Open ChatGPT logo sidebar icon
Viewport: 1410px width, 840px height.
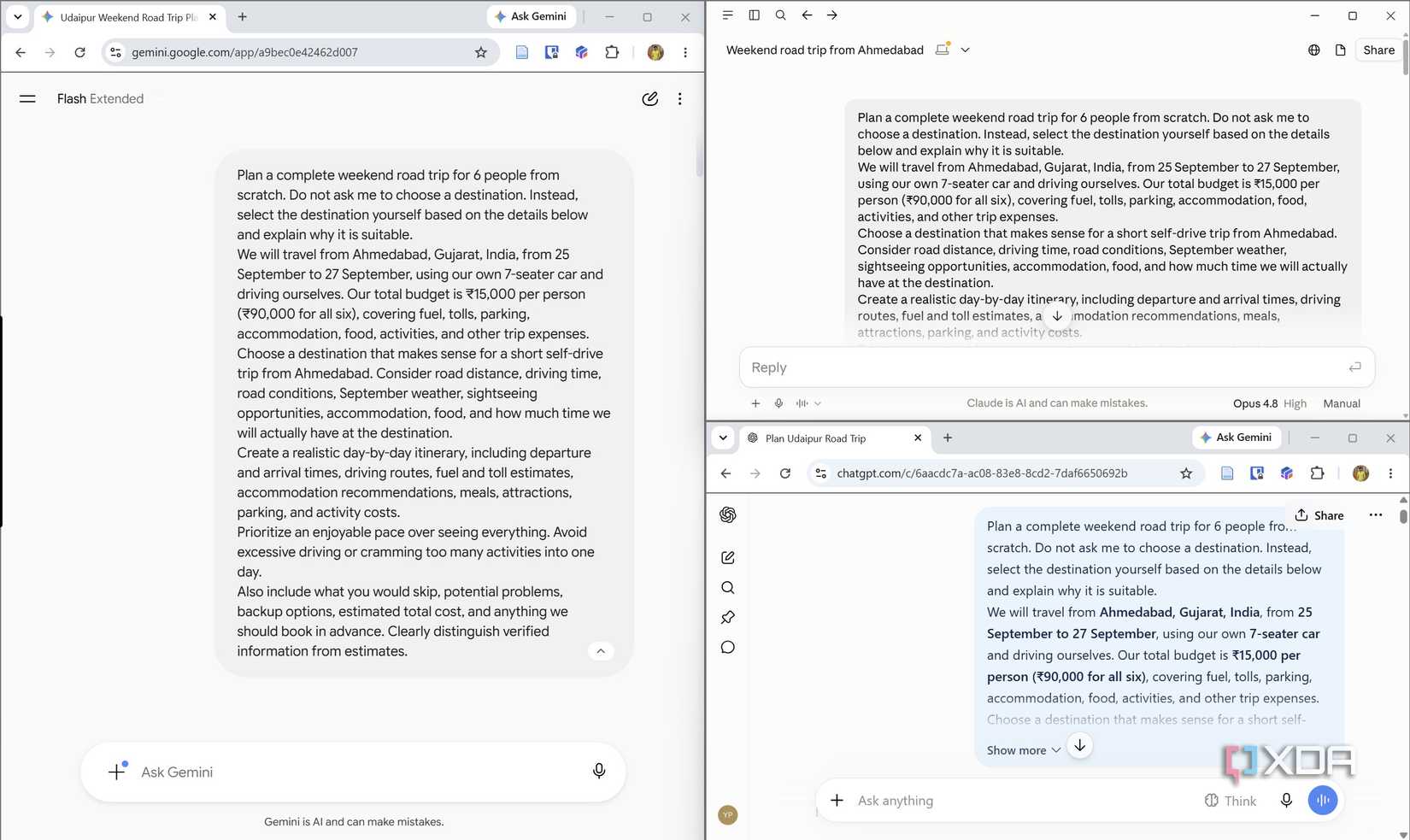(728, 514)
